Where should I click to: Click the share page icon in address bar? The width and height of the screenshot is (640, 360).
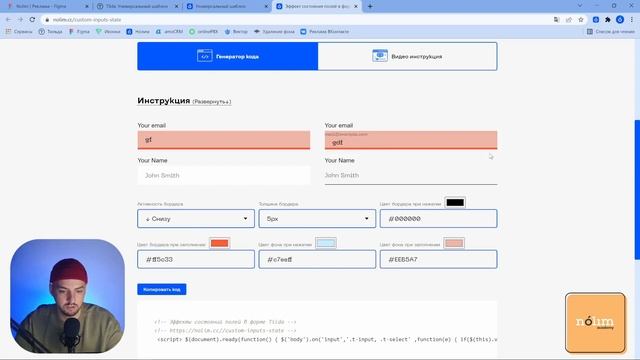click(x=569, y=20)
